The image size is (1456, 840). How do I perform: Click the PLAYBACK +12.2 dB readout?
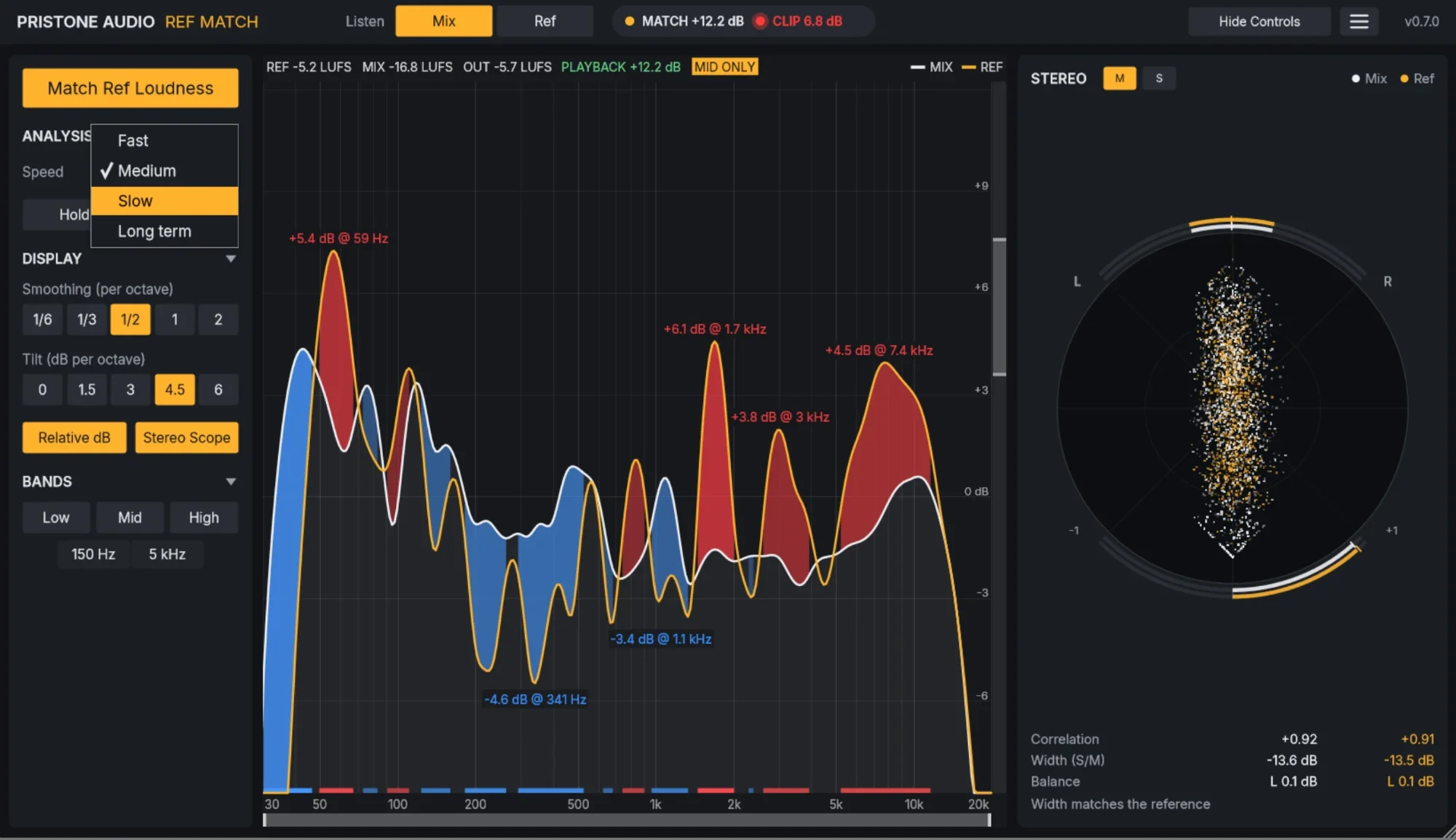[x=621, y=67]
